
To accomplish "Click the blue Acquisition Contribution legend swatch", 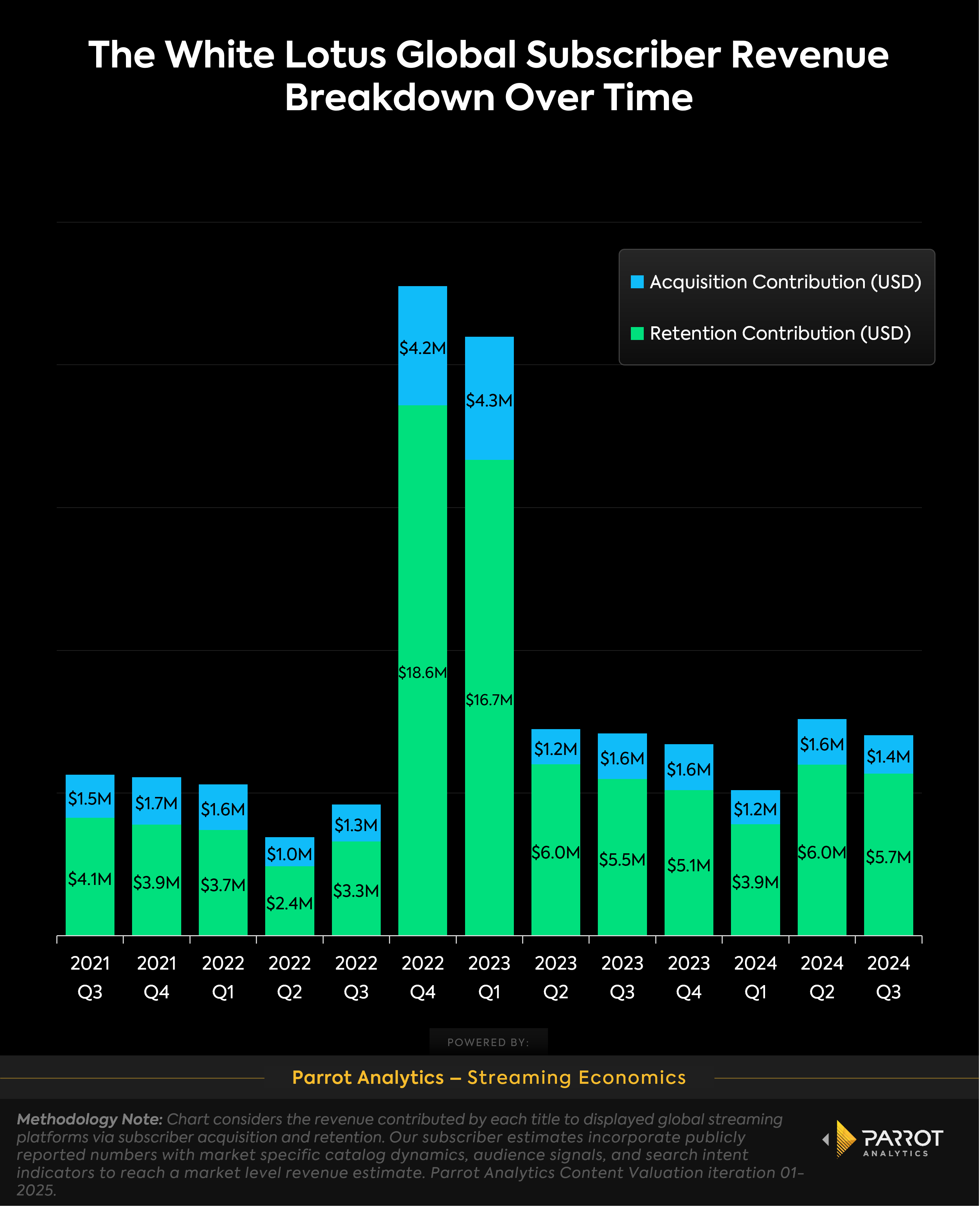I will [x=637, y=282].
